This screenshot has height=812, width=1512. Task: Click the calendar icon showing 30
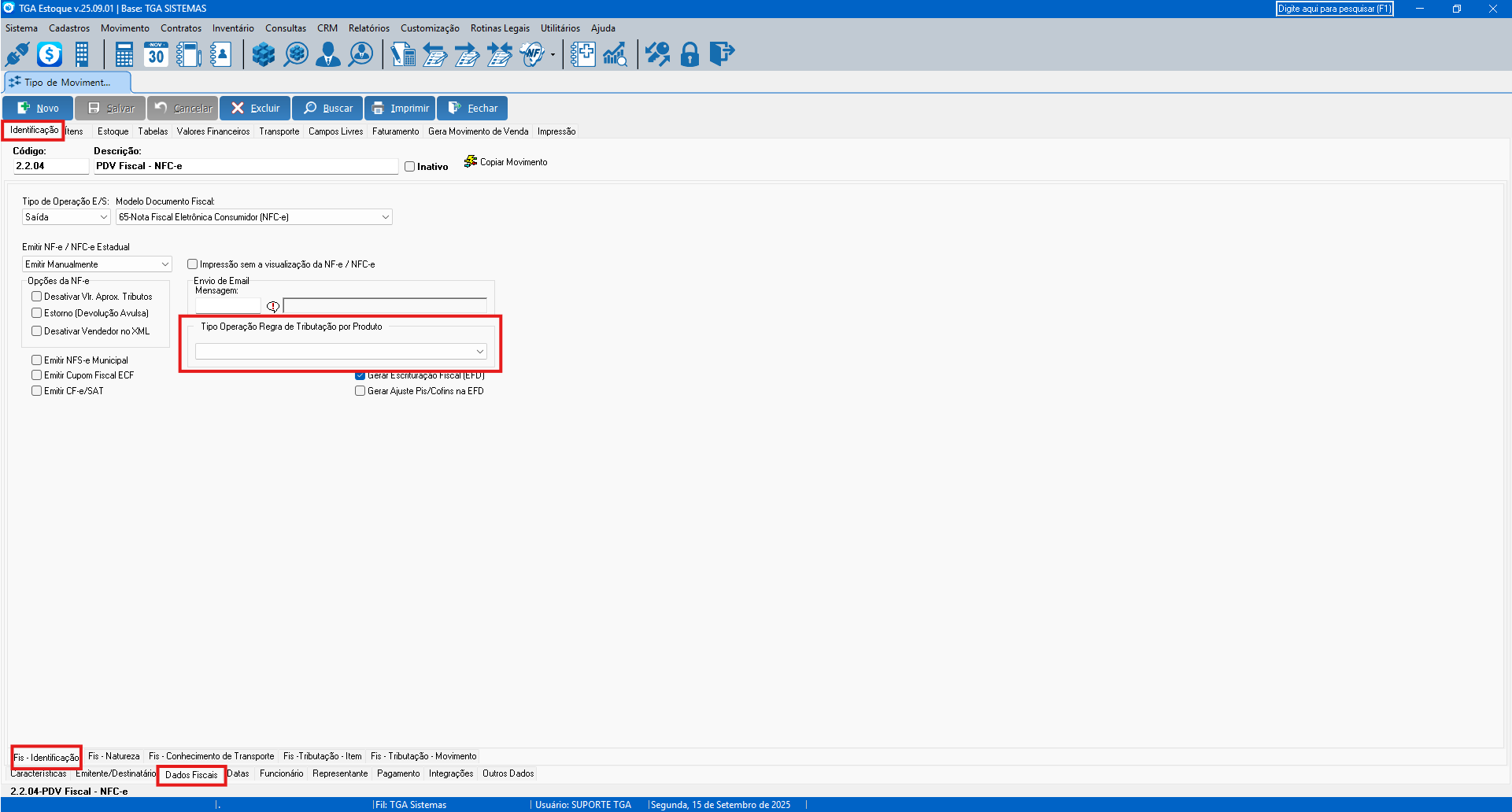click(x=156, y=54)
